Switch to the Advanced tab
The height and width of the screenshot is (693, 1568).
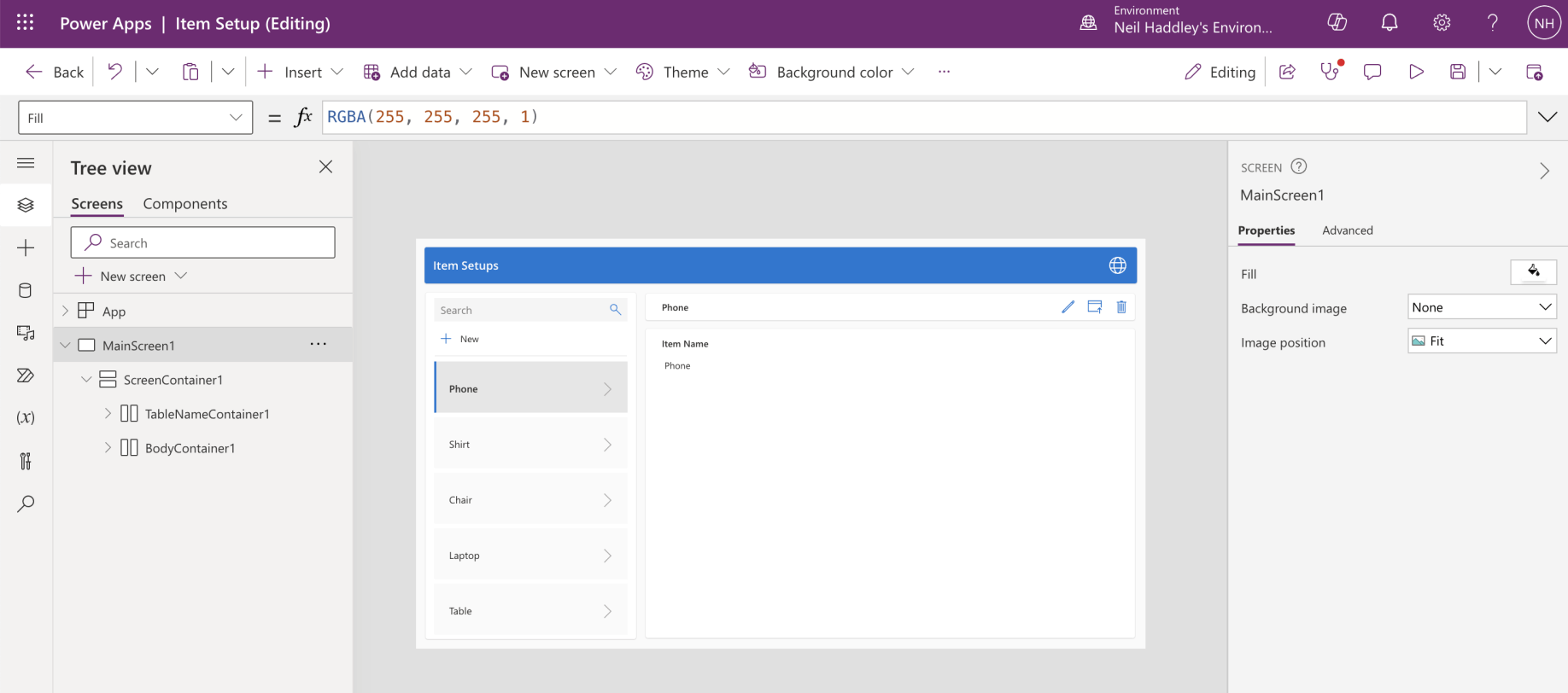[x=1347, y=230]
